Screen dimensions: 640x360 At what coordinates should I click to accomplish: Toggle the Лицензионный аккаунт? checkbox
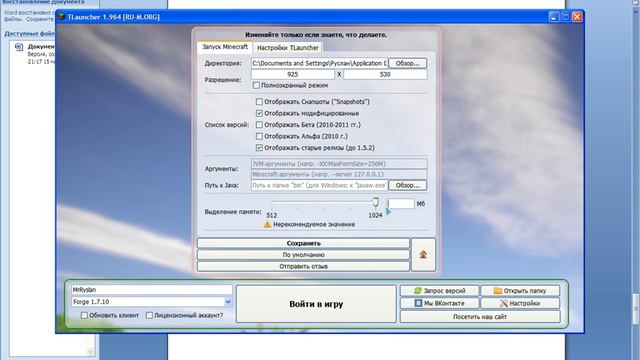149,315
